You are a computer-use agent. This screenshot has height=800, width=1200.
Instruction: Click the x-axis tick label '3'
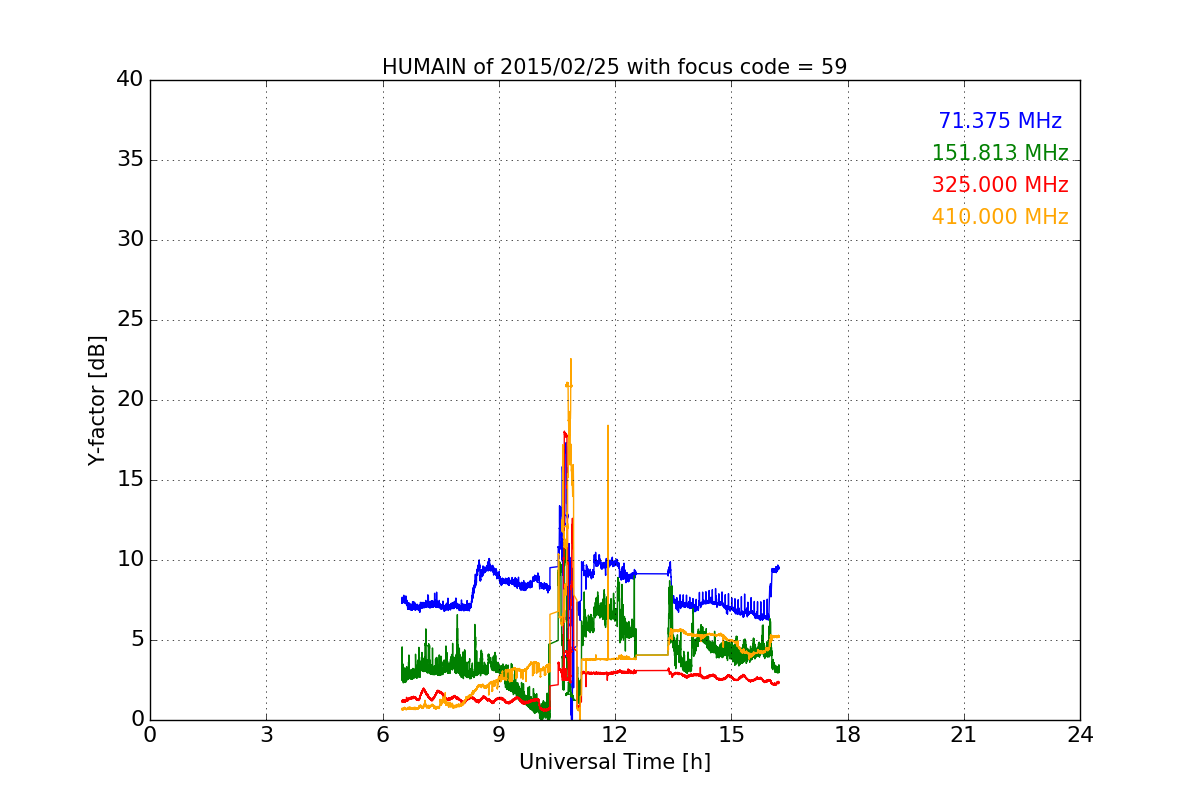tap(266, 735)
